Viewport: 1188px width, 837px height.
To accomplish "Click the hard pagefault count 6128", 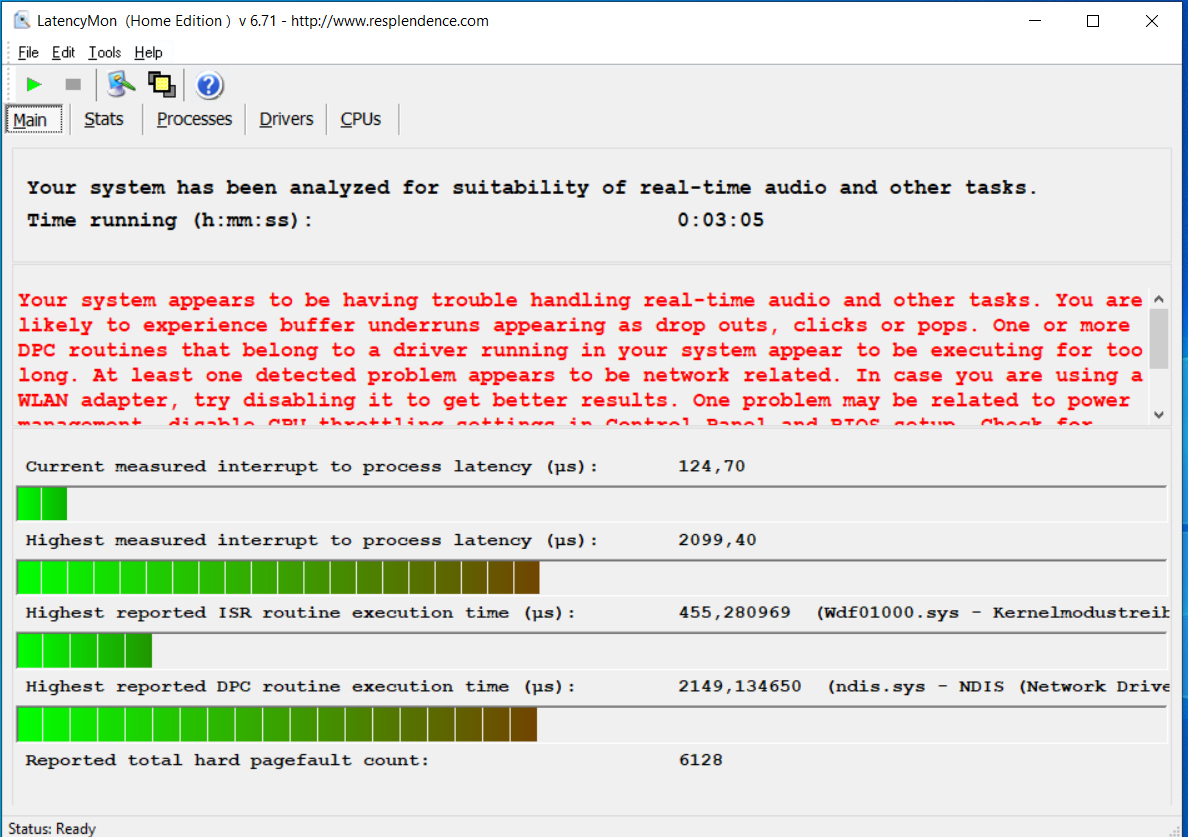I will point(701,760).
